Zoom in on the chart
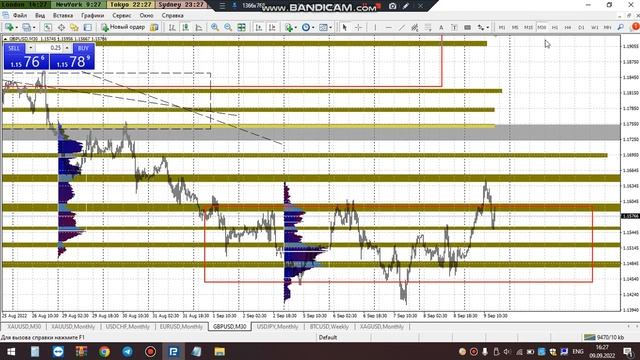This screenshot has height=360, width=640. (215, 27)
